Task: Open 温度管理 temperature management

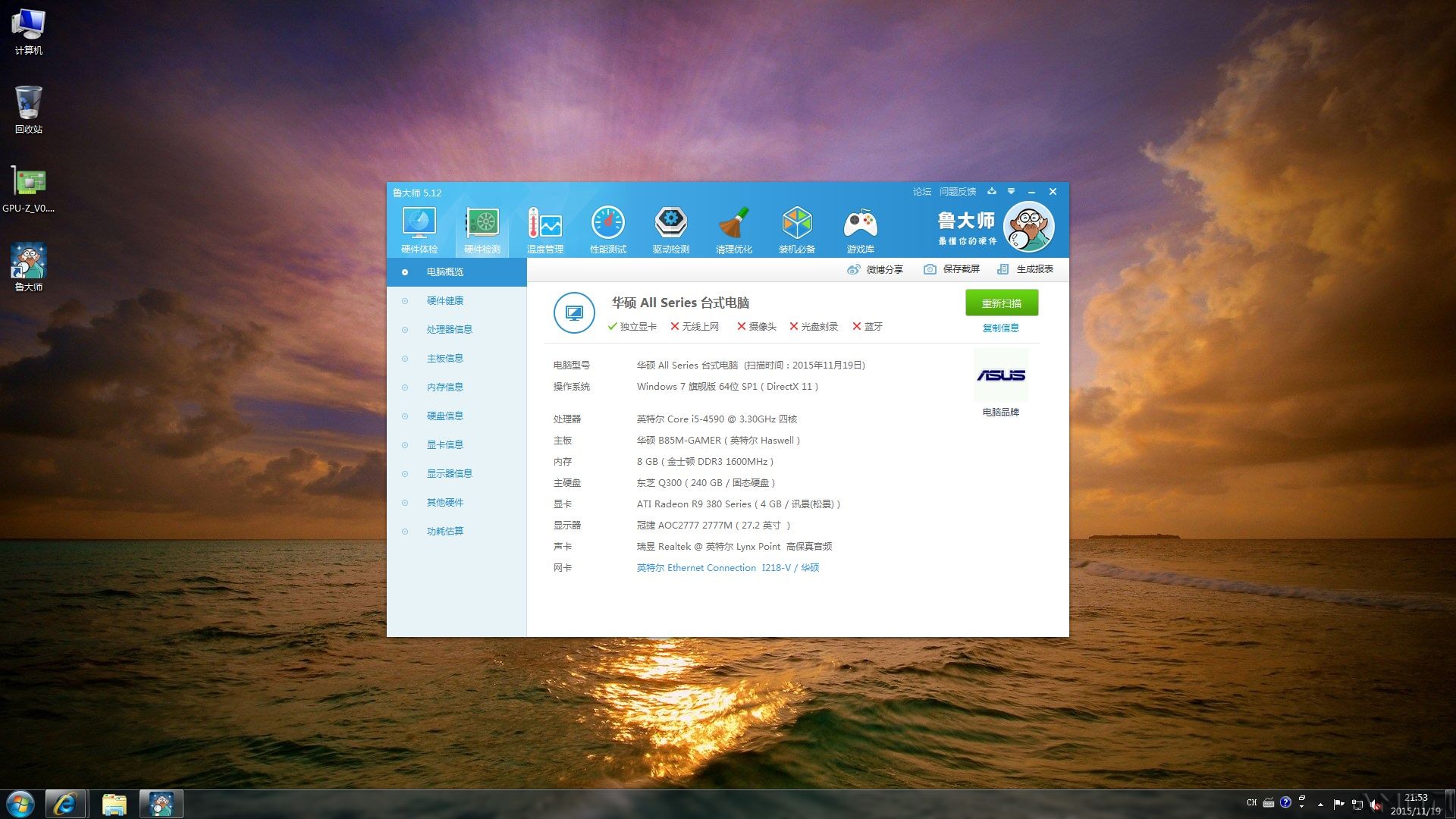Action: coord(545,230)
